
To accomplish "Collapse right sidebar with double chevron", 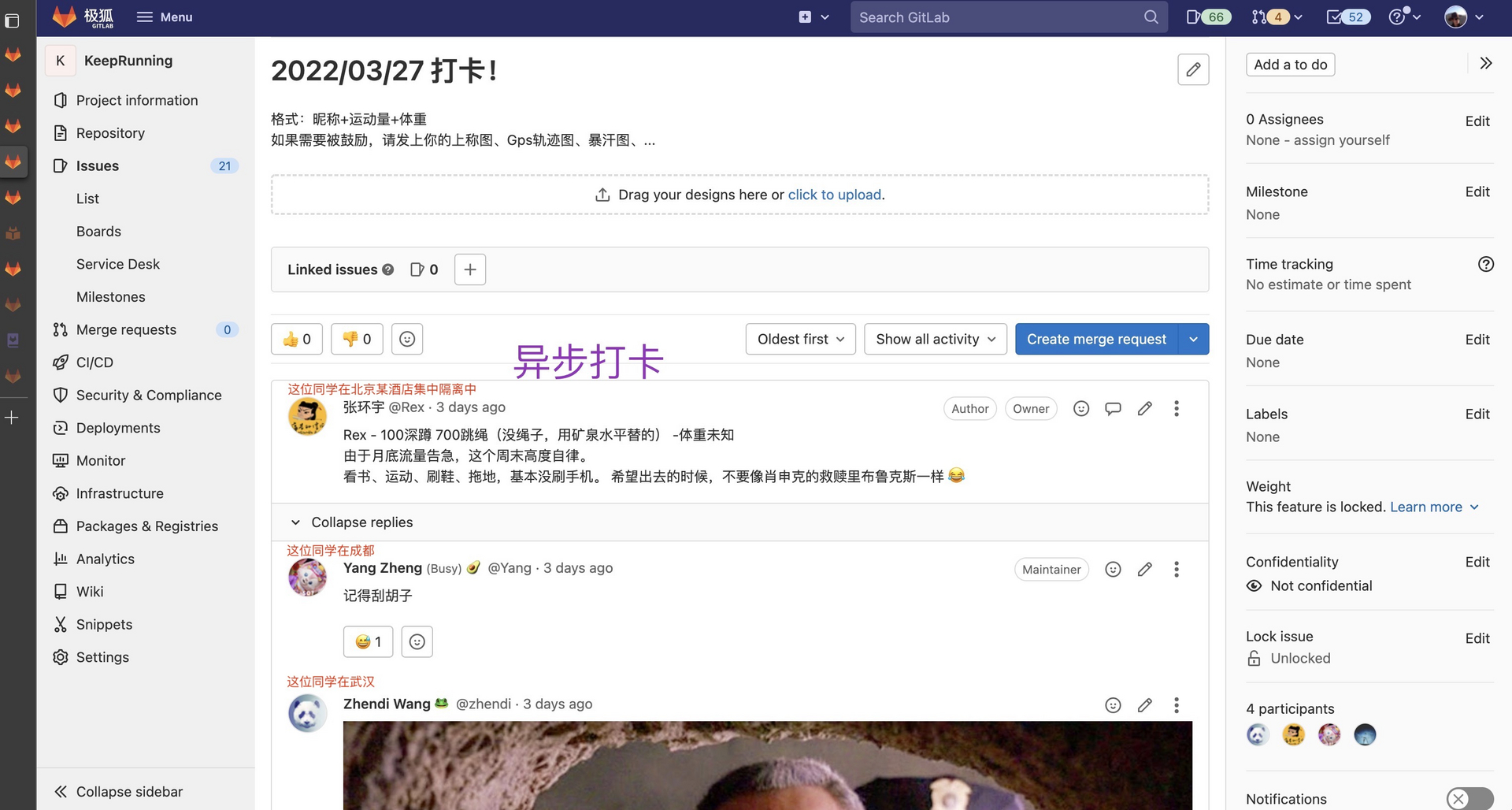I will pyautogui.click(x=1486, y=63).
